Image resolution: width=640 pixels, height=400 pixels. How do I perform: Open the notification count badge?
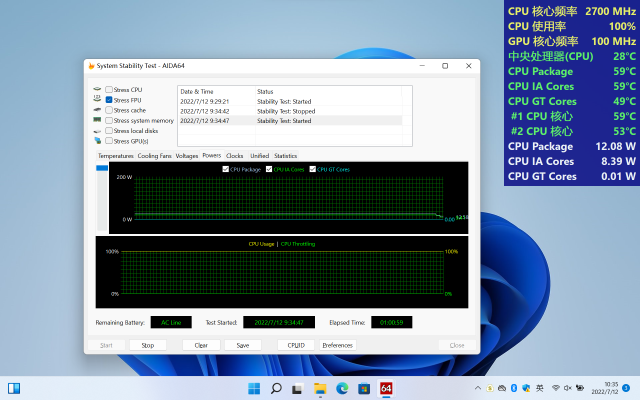point(626,388)
